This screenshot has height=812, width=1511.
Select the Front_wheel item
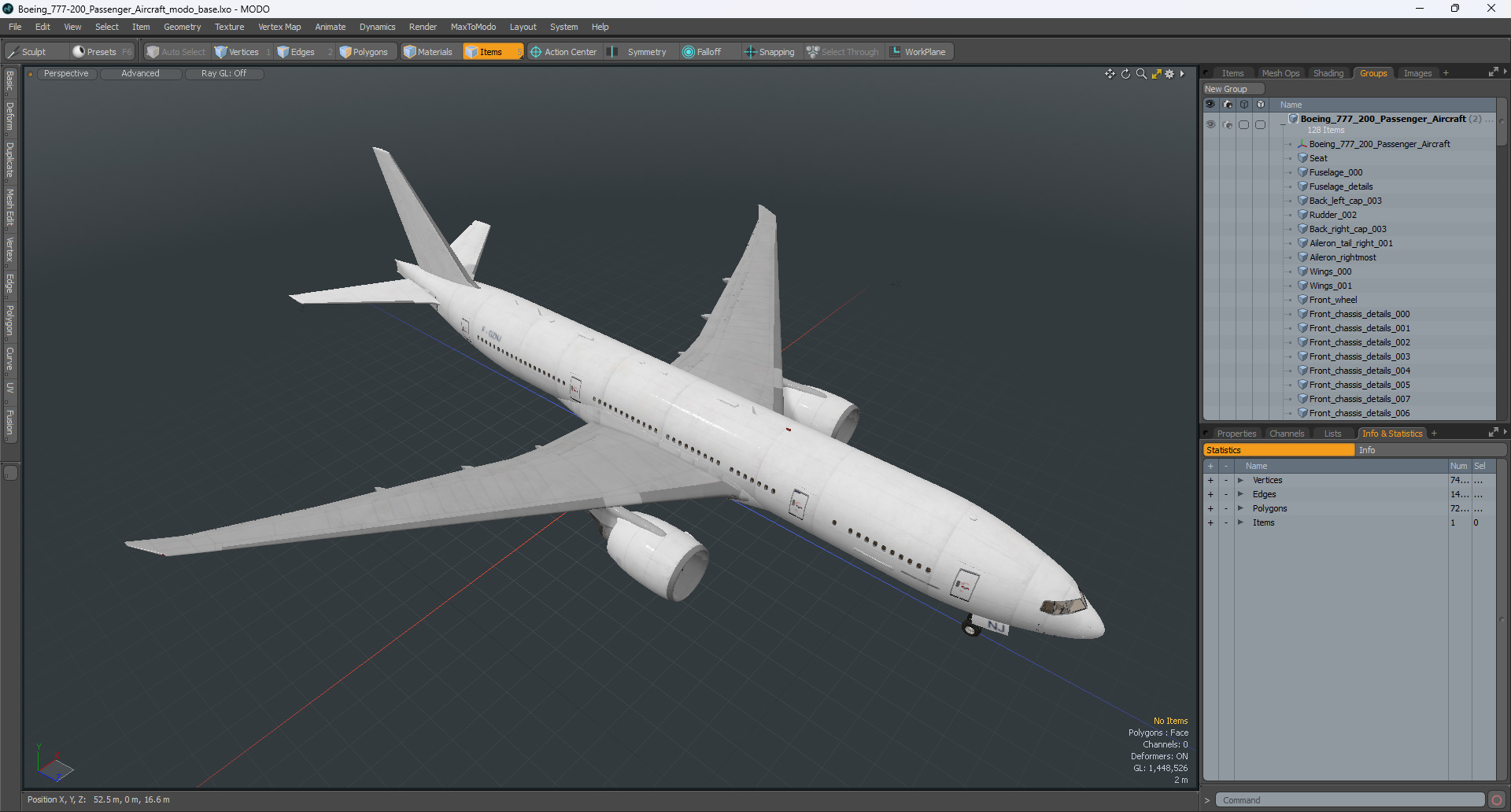(x=1333, y=300)
